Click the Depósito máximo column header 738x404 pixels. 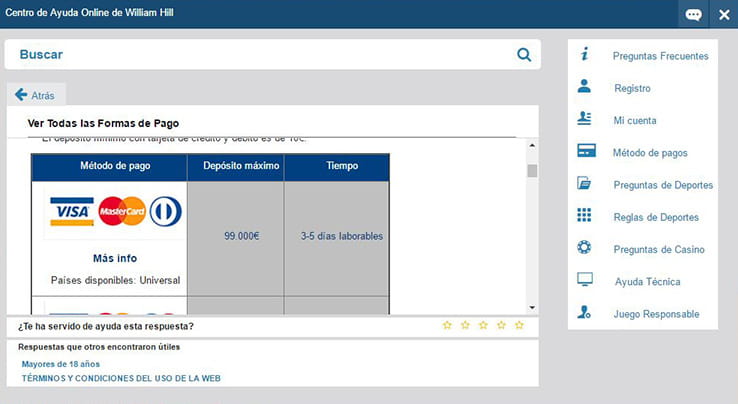click(x=236, y=167)
